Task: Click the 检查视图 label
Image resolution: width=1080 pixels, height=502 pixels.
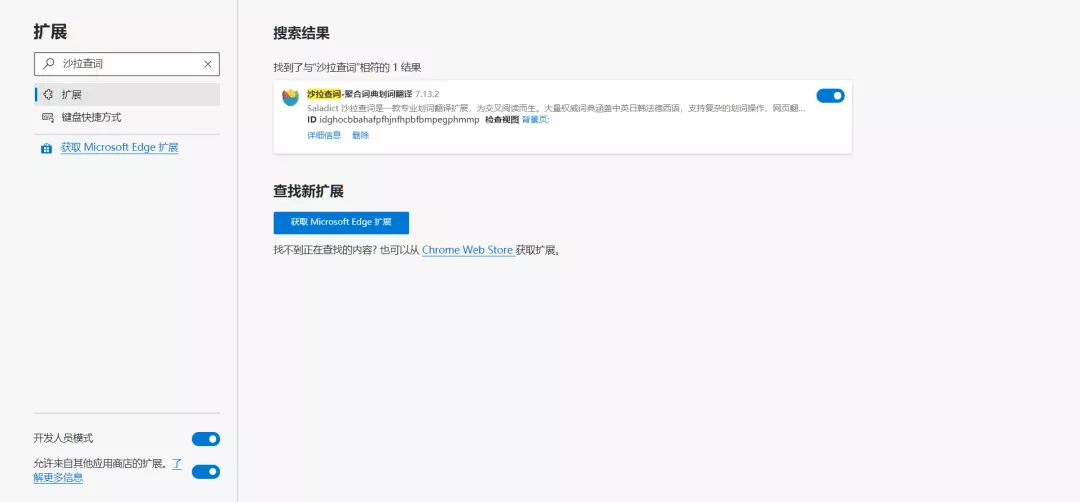Action: point(502,120)
